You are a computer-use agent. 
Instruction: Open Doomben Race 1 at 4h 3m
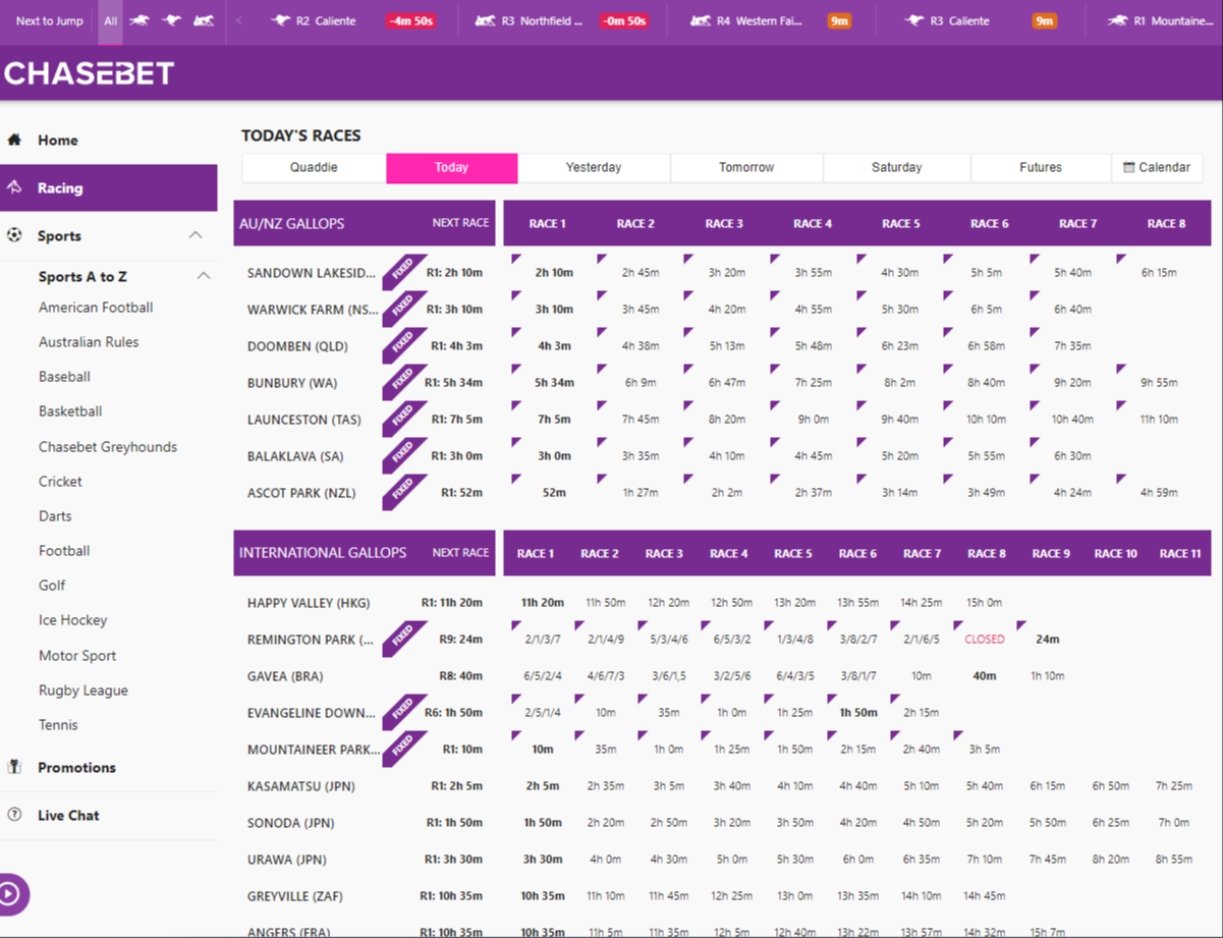552,346
